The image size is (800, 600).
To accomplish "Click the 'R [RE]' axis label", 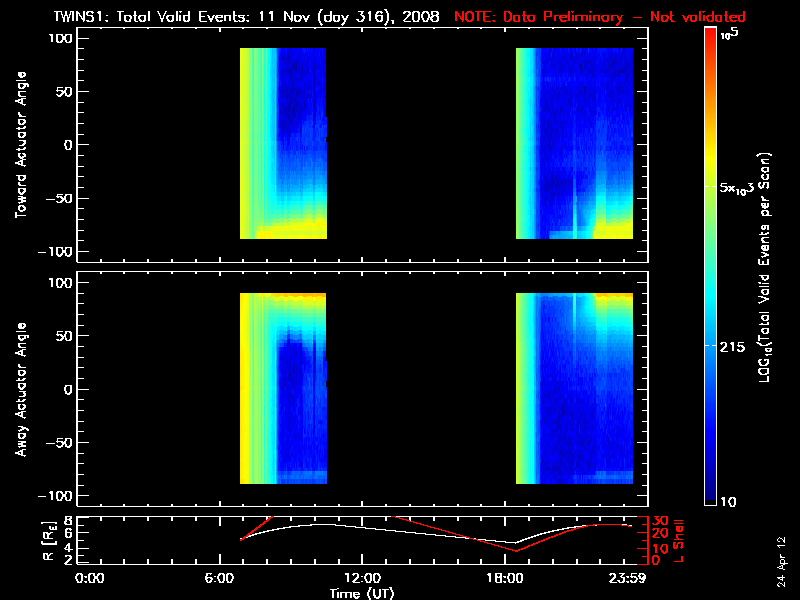I will click(x=48, y=540).
